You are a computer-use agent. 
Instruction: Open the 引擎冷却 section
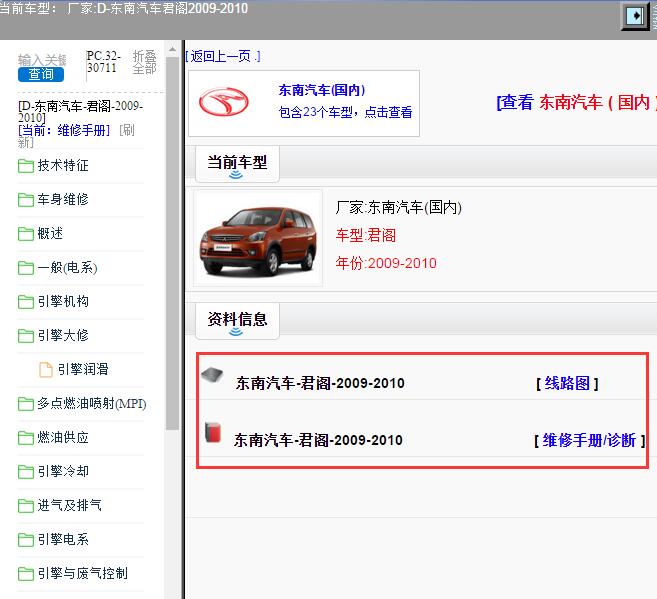pos(63,471)
